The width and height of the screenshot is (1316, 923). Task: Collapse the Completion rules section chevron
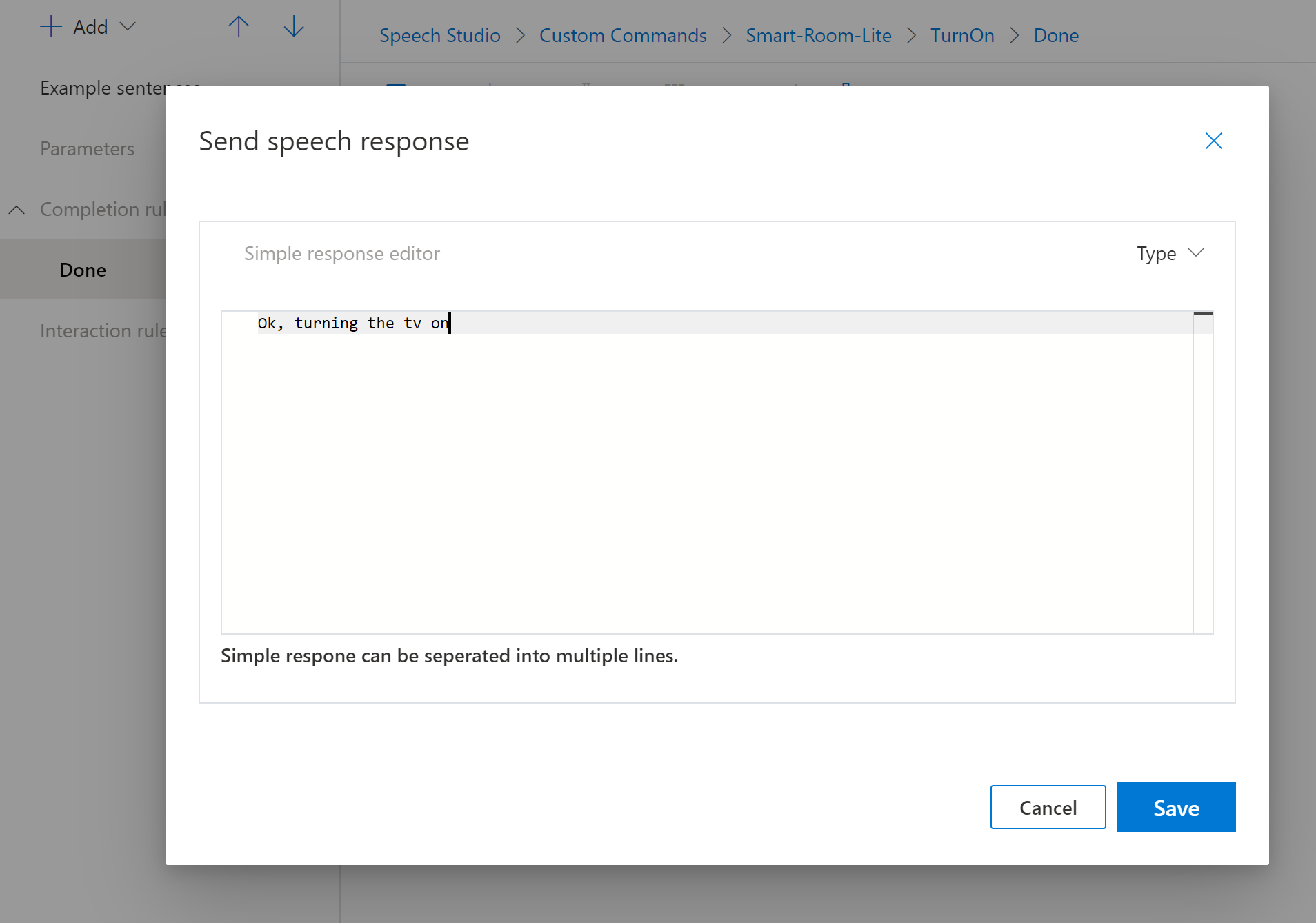[x=17, y=210]
